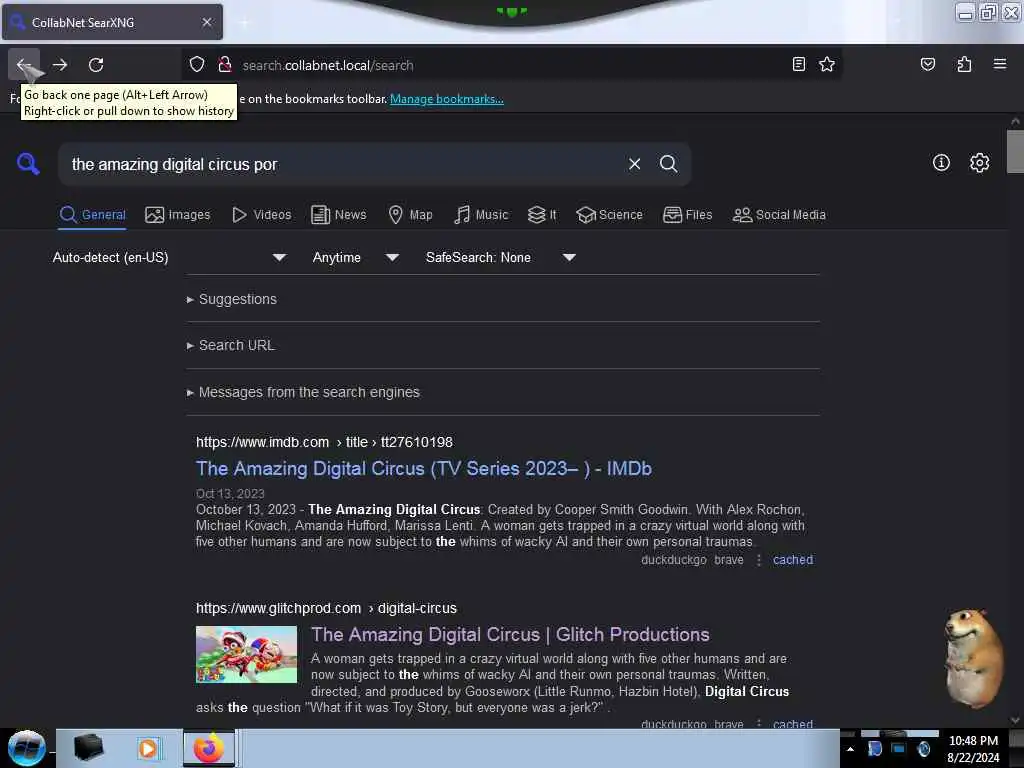Open imdb.com result URL
1024x768 pixels.
[x=324, y=442]
